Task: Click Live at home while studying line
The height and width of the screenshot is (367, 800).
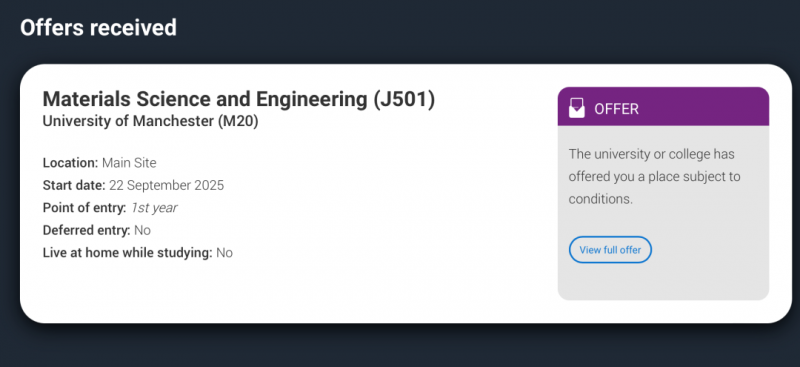Action: click(x=138, y=253)
